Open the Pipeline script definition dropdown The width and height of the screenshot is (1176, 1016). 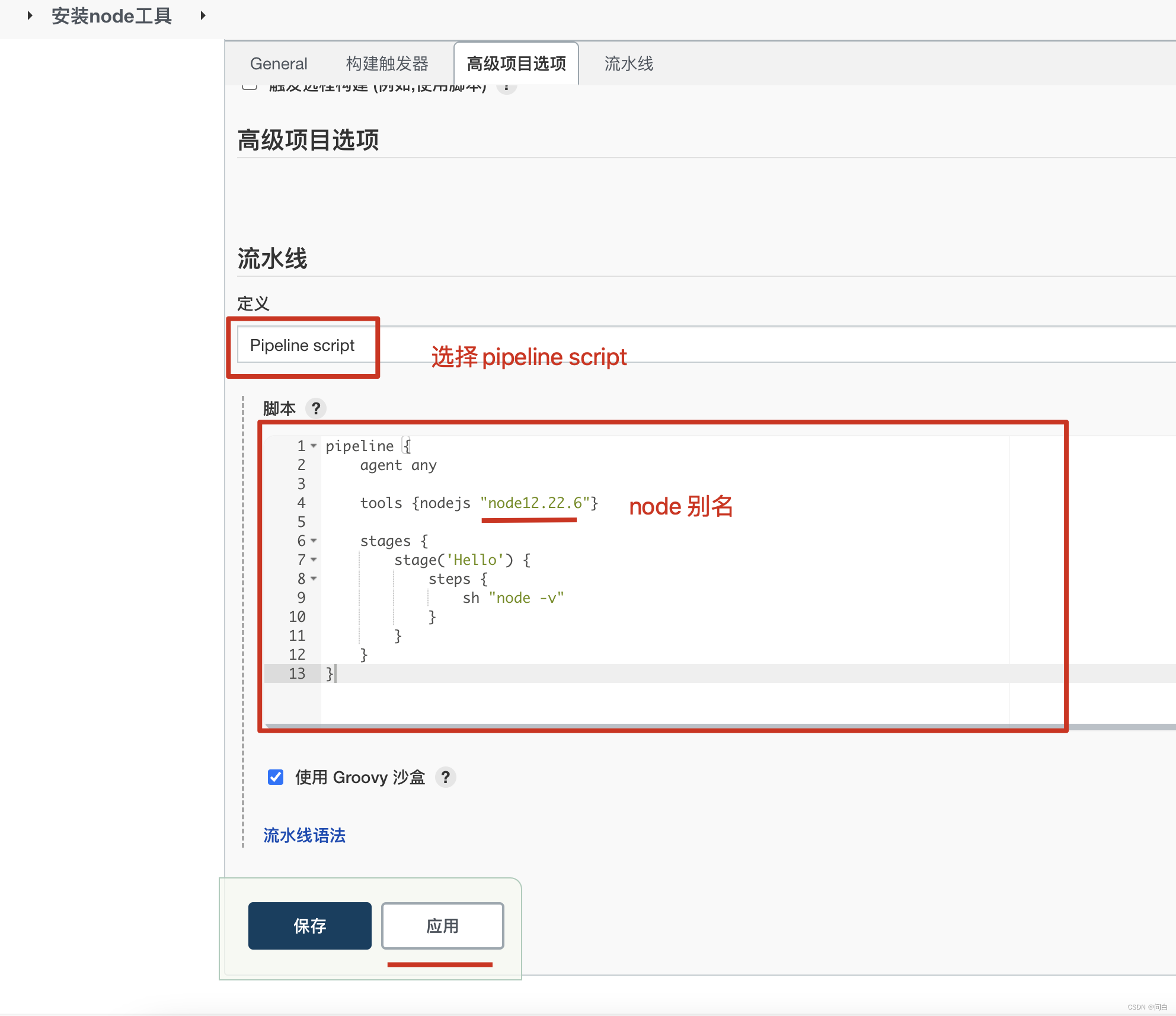[303, 345]
